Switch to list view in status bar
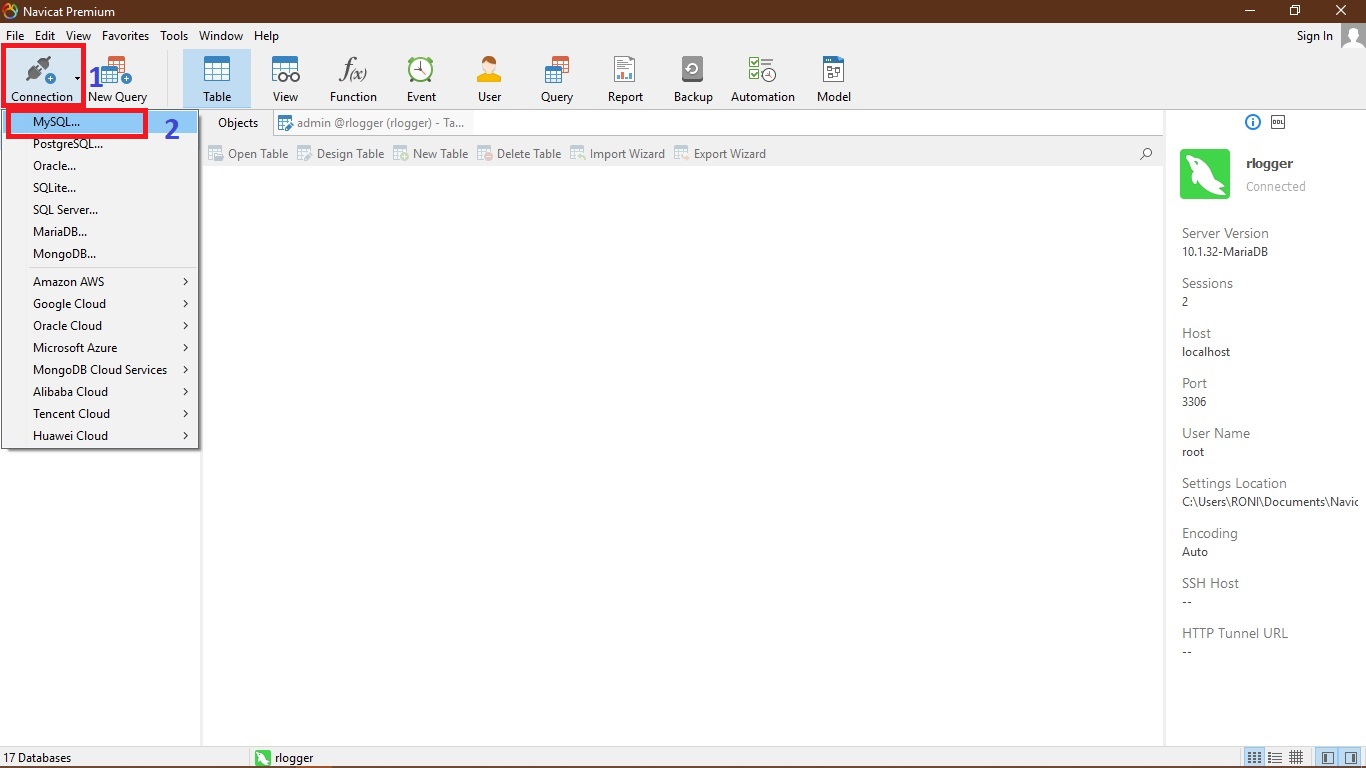This screenshot has height=768, width=1366. click(1275, 757)
